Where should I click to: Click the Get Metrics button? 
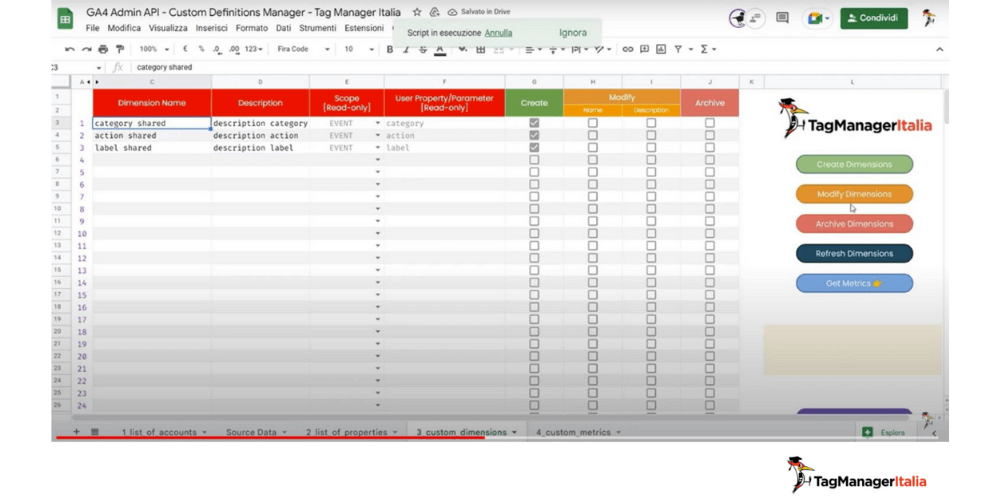854,283
